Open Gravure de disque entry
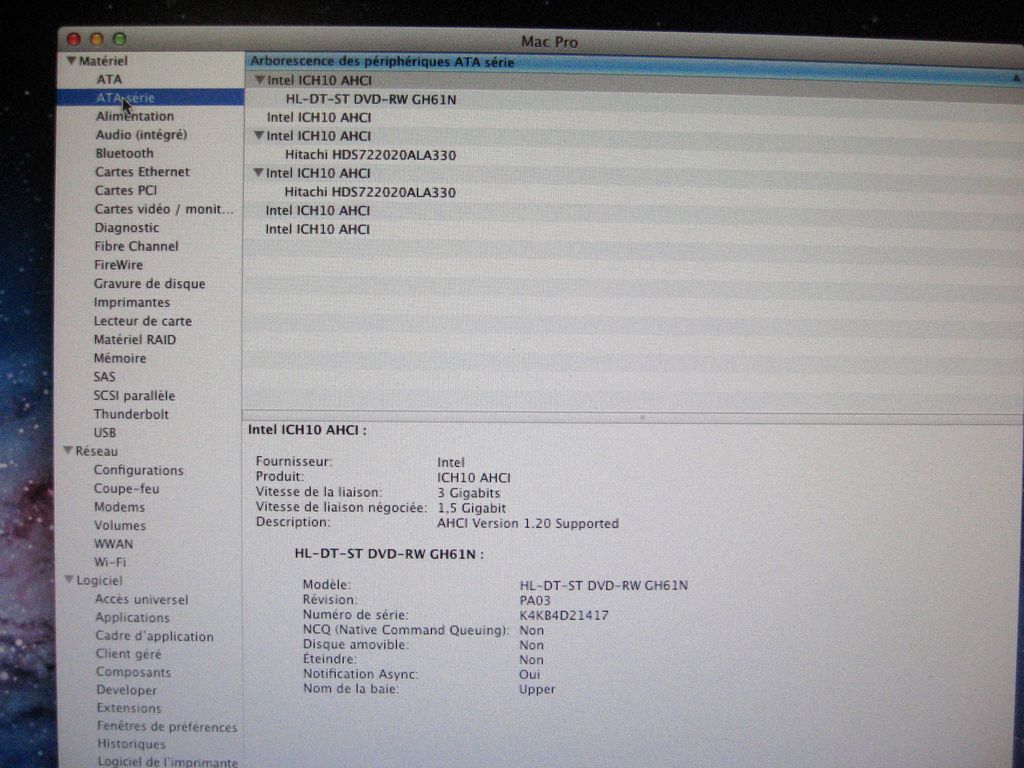This screenshot has height=768, width=1024. [149, 283]
